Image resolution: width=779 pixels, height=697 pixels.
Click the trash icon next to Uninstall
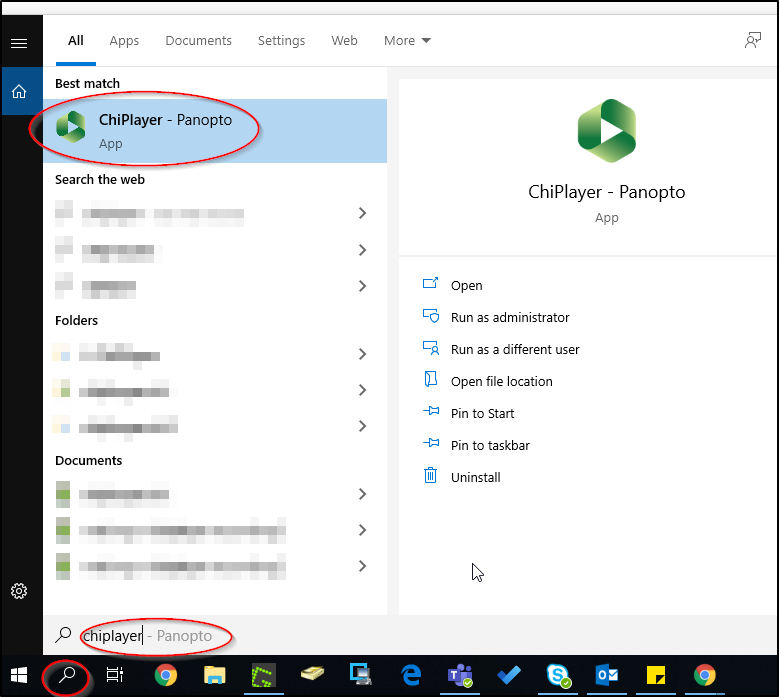pos(430,475)
